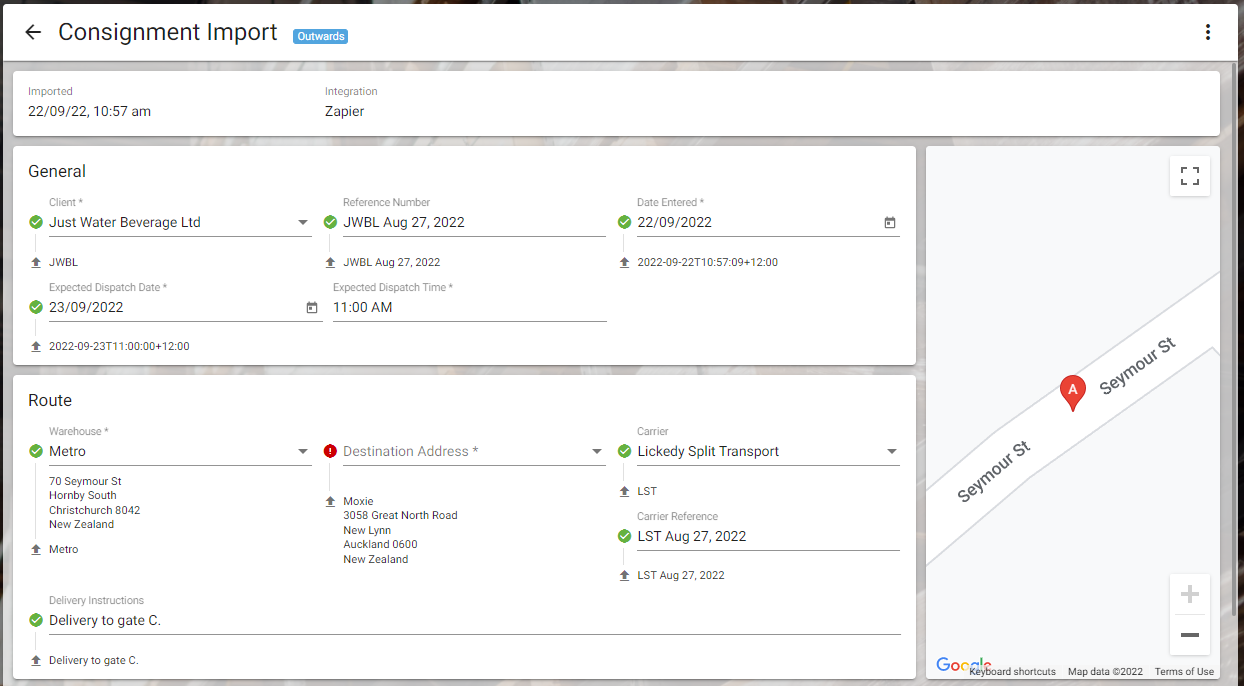
Task: Click green check icon beside Delivery Instructions
Action: (36, 620)
